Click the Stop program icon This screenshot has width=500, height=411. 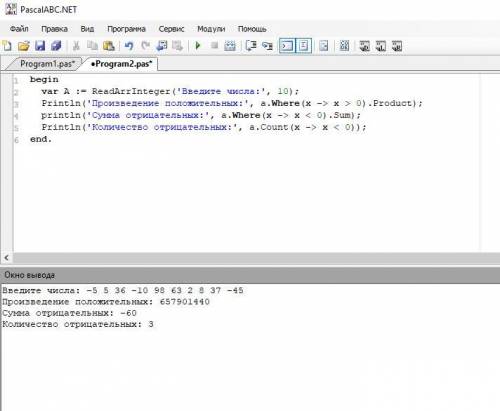click(214, 45)
